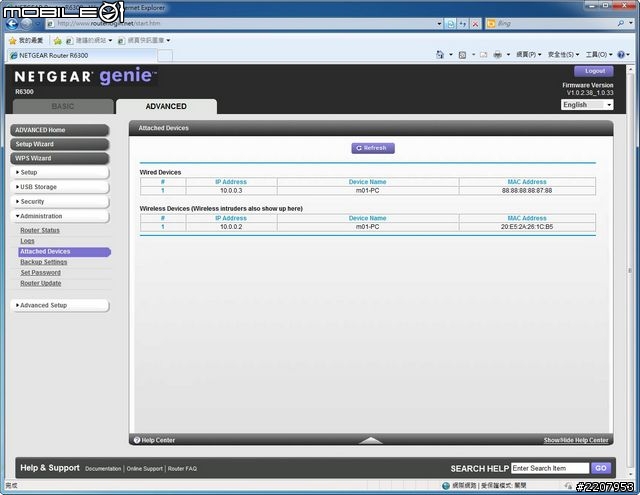Open the Router FAQ link
The image size is (640, 495).
pyautogui.click(x=182, y=468)
